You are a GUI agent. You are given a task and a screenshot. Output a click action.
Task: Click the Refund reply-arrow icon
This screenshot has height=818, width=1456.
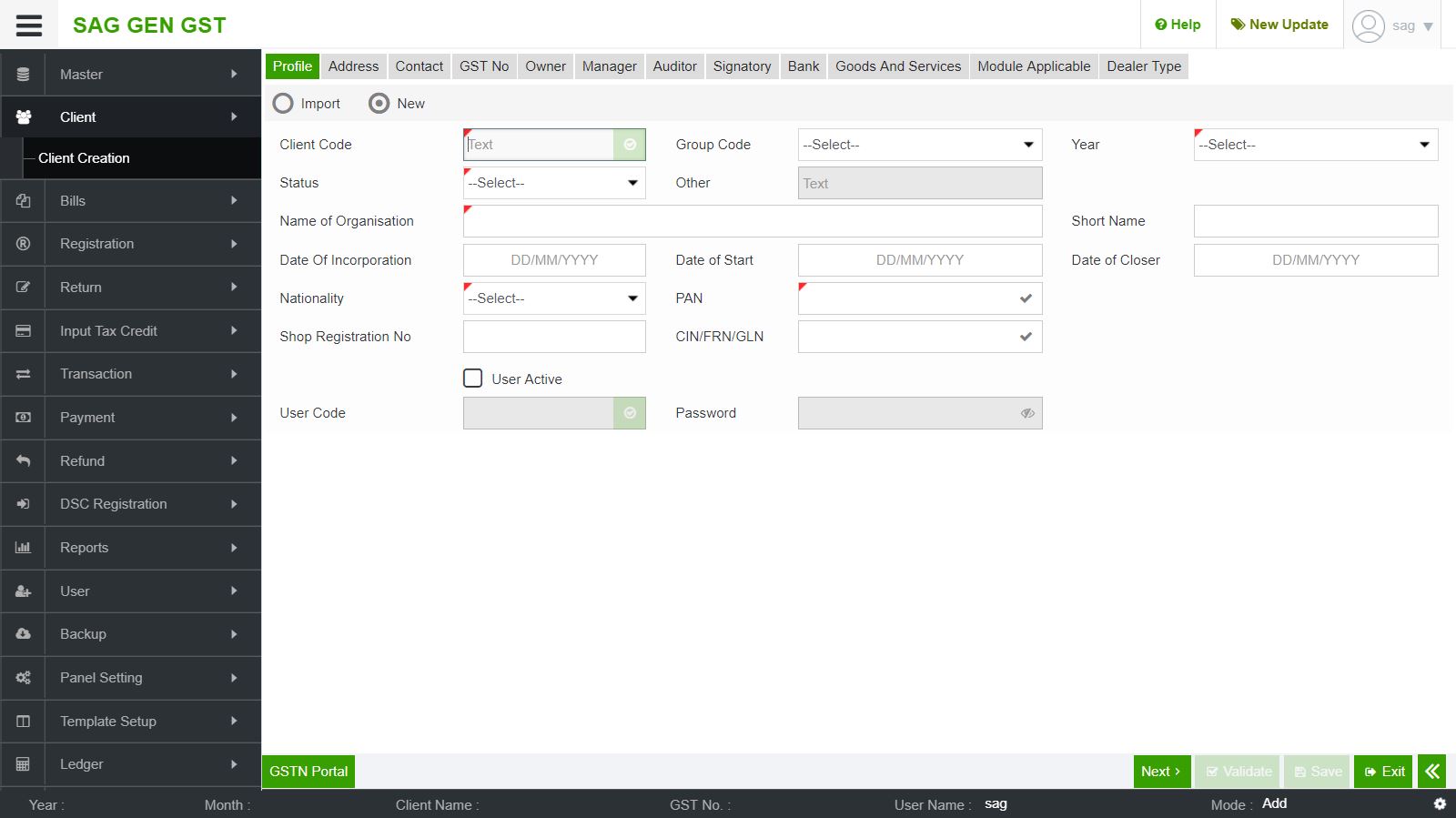click(24, 461)
